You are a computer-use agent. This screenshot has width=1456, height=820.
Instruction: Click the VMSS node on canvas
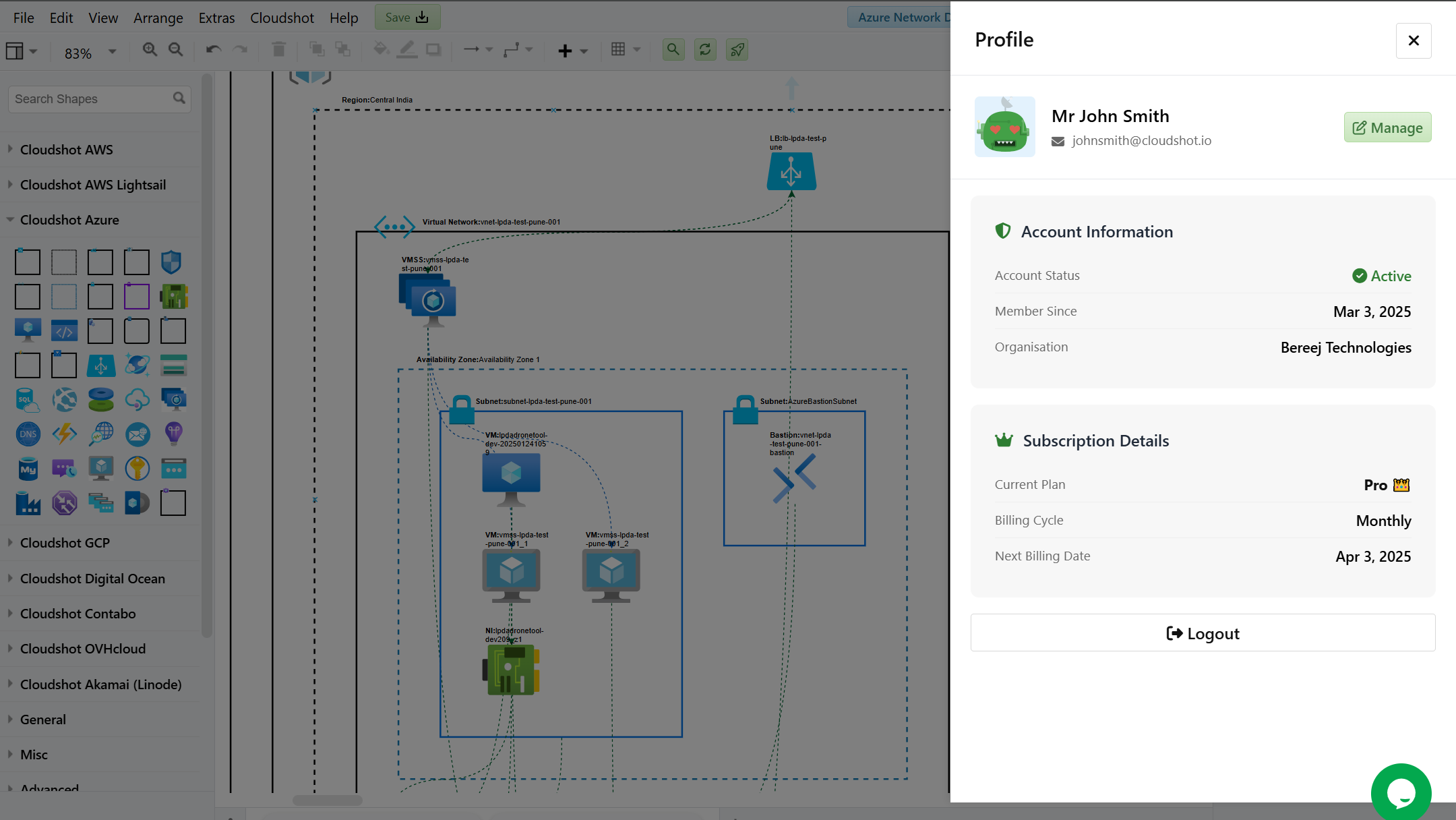[x=428, y=301]
